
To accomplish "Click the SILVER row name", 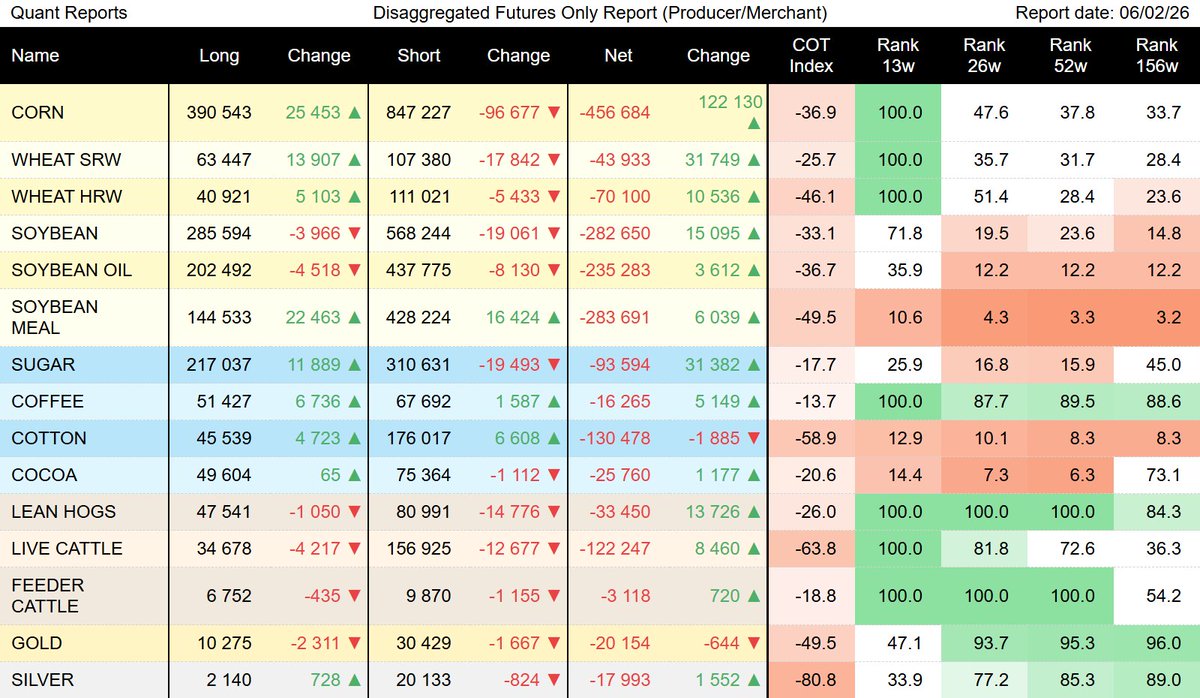I will click(x=41, y=680).
